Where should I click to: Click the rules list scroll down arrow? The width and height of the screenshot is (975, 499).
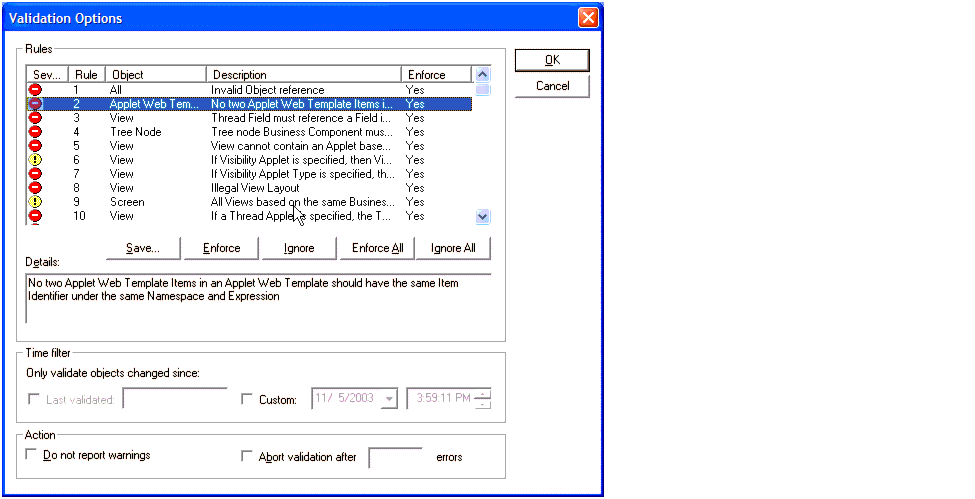(x=483, y=217)
